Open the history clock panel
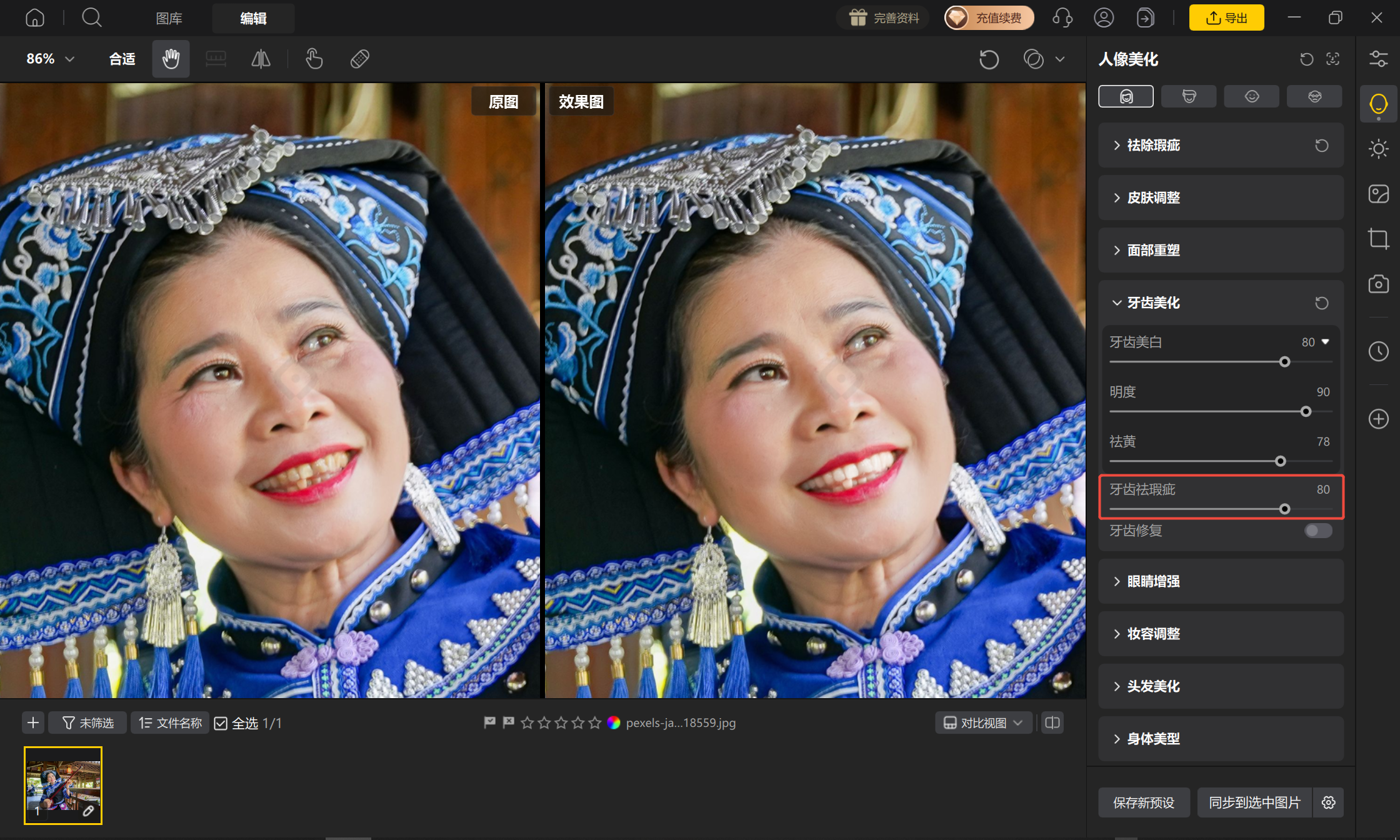The width and height of the screenshot is (1400, 840). pos(1378,351)
